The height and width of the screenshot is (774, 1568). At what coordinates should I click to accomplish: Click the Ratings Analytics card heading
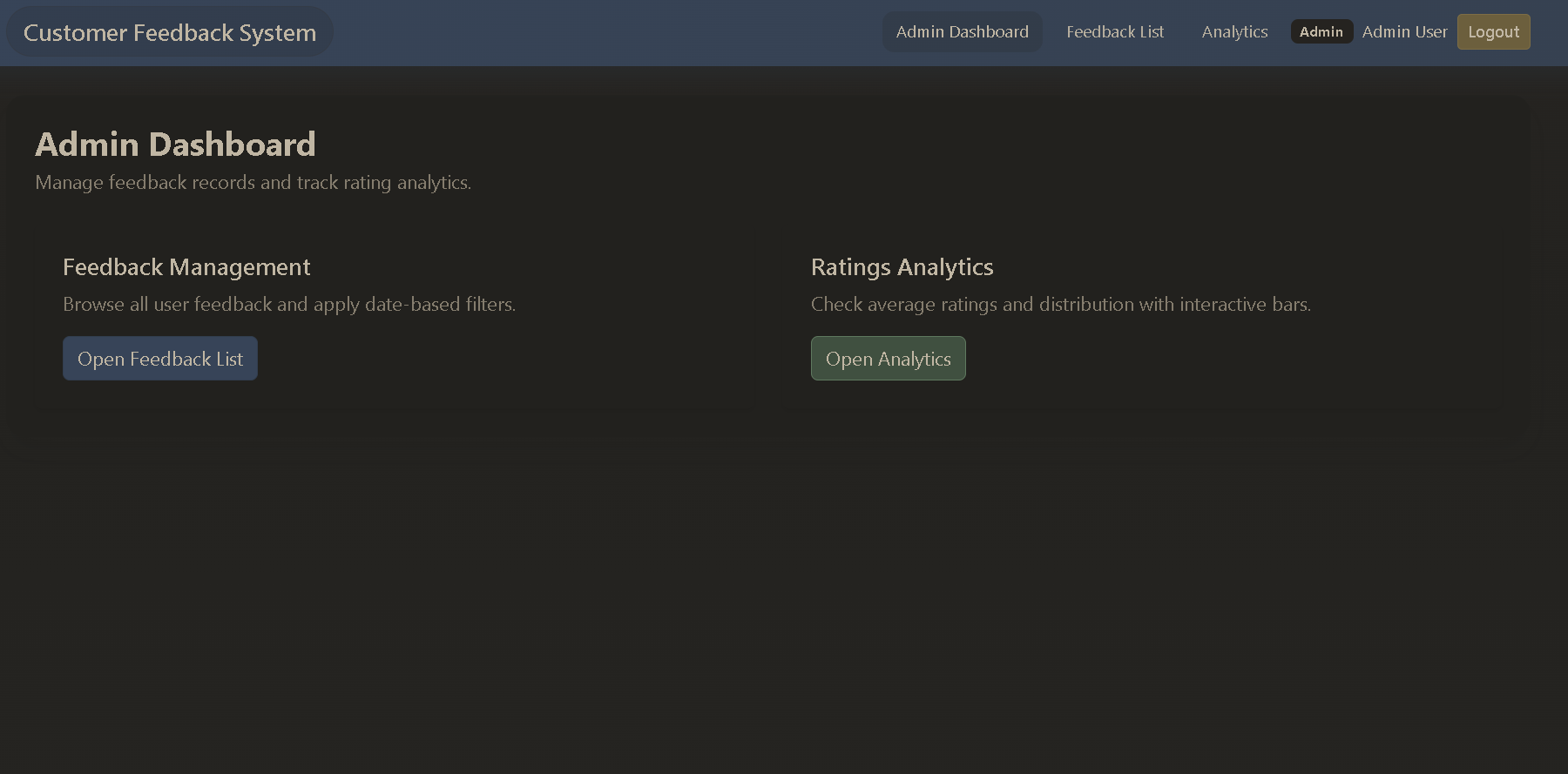[x=902, y=267]
